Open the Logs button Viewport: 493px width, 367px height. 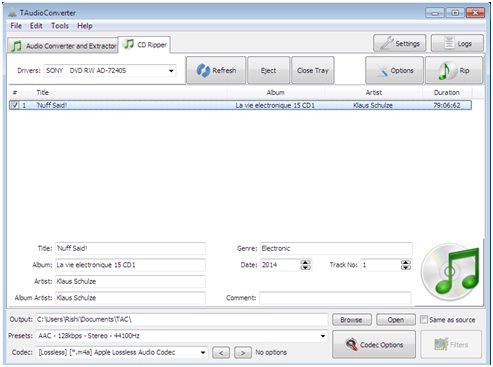(x=457, y=43)
